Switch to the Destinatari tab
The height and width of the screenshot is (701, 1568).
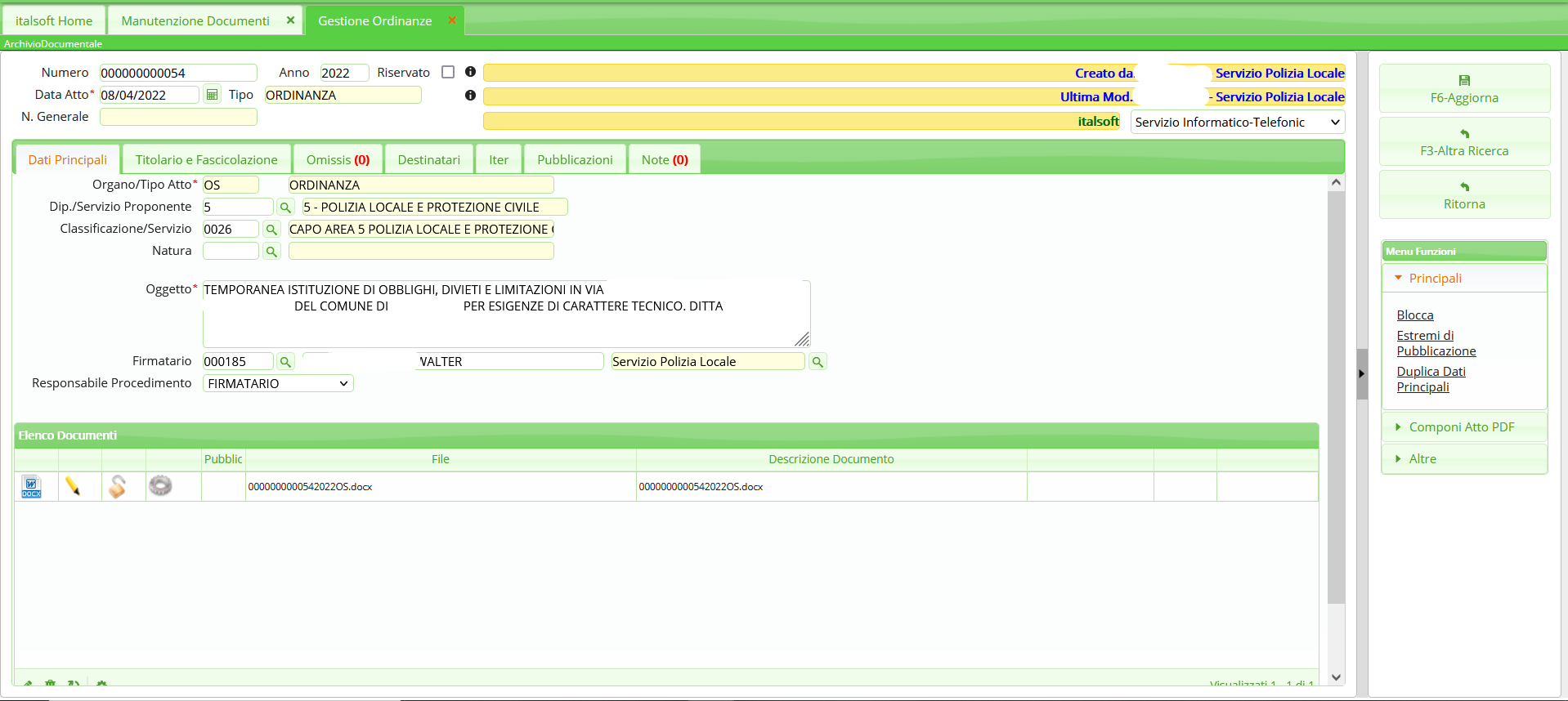coord(428,160)
